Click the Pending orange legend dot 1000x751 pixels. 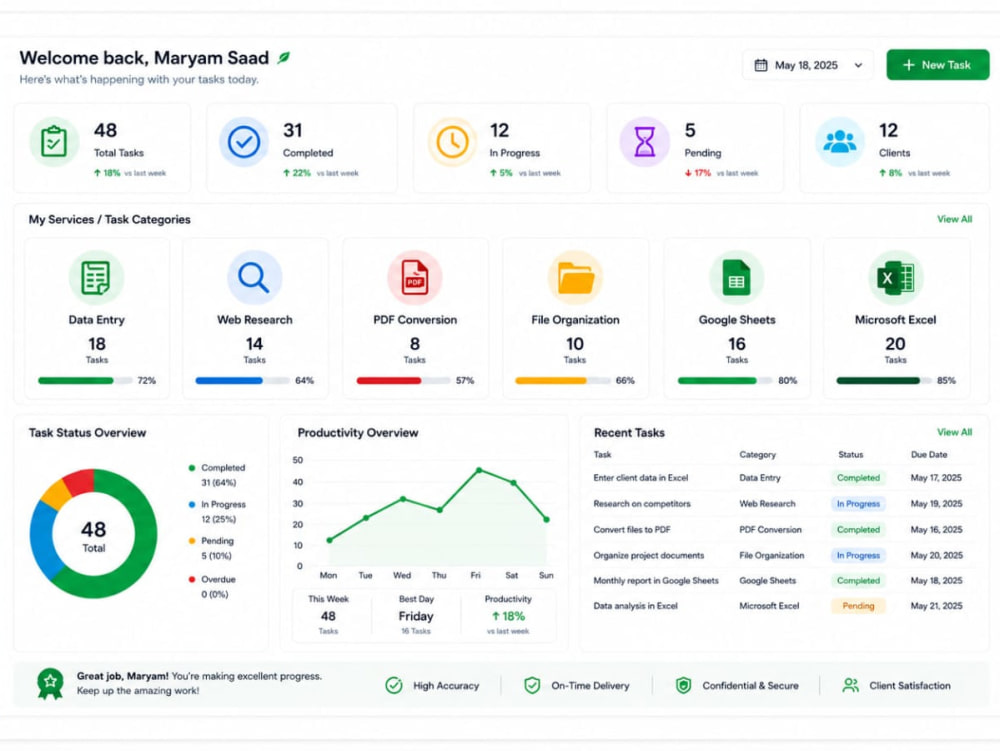click(192, 541)
